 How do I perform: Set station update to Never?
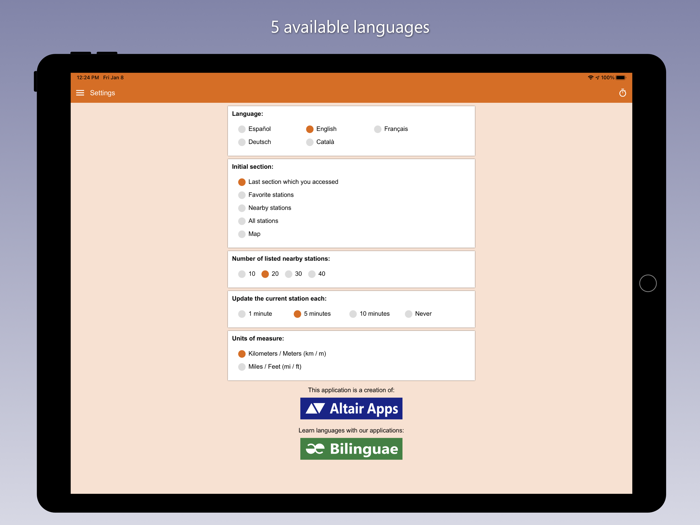[x=418, y=314]
